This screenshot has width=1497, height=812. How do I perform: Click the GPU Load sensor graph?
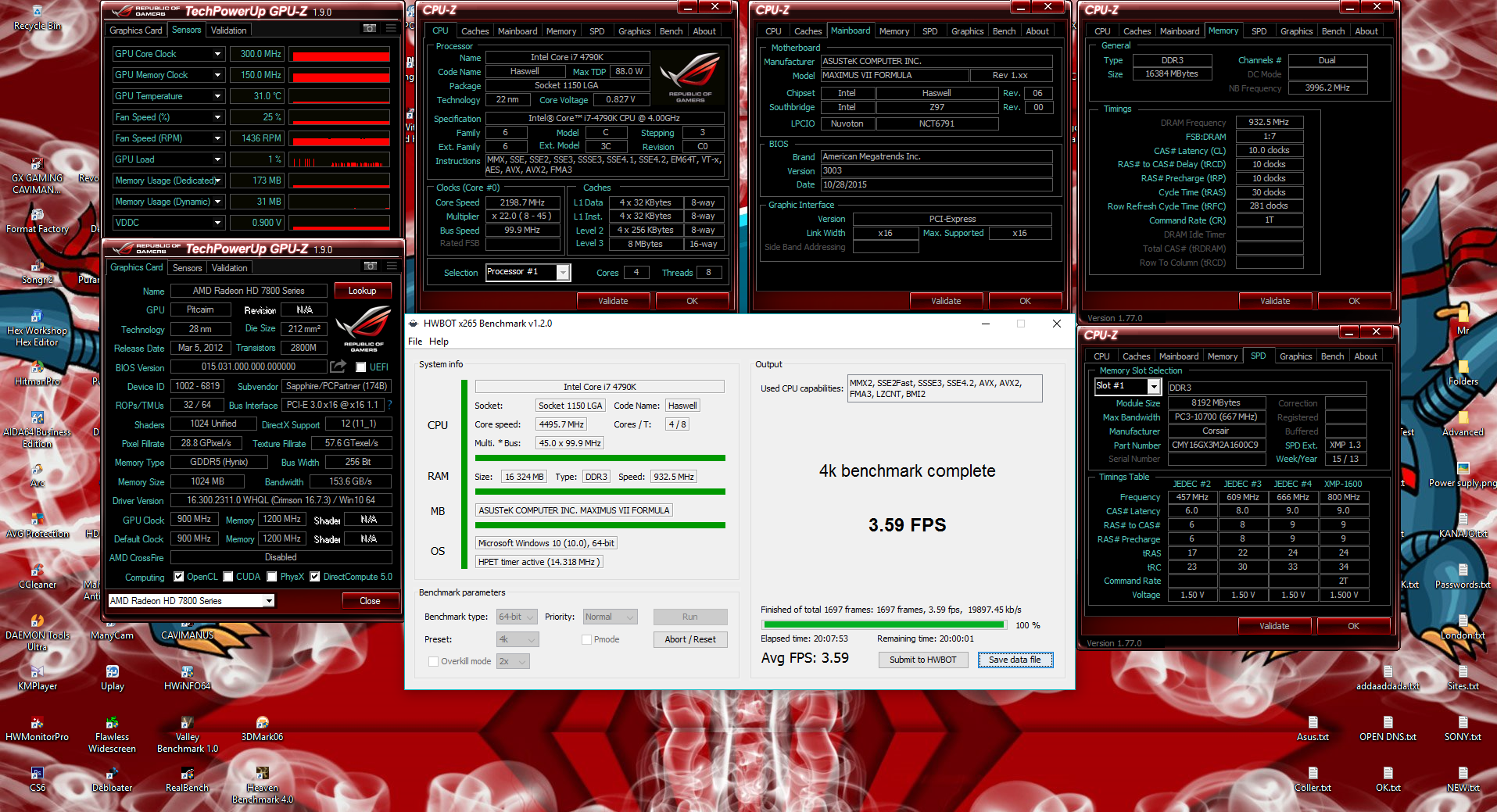point(340,159)
